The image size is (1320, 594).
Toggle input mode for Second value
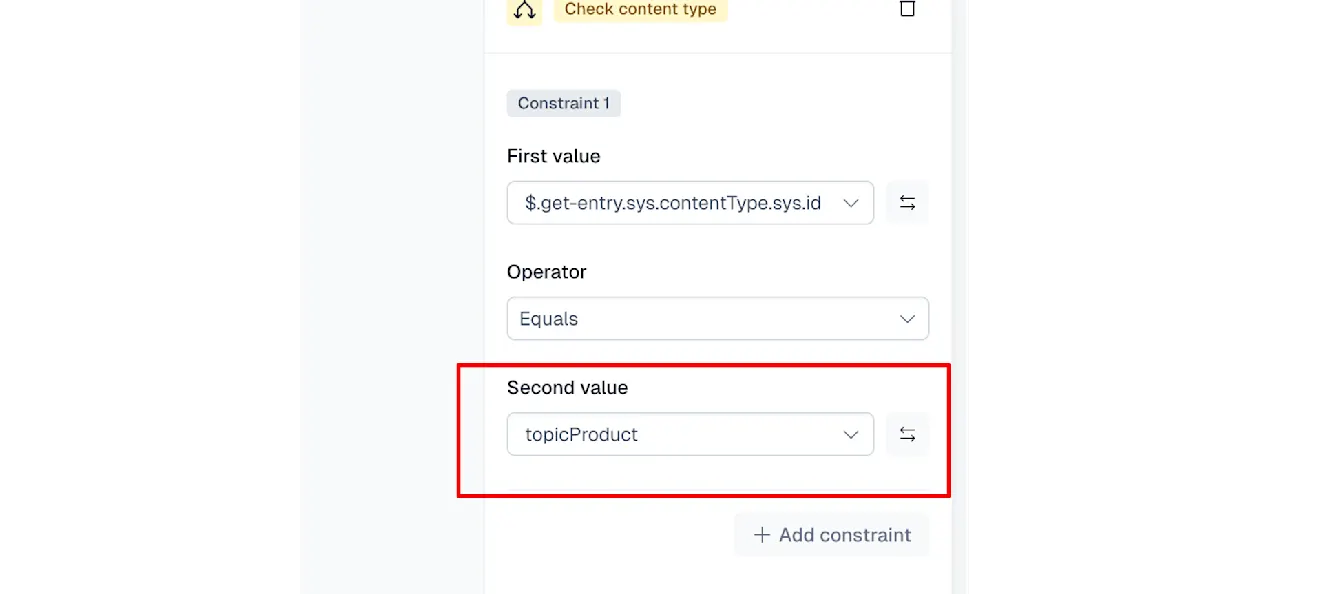907,435
